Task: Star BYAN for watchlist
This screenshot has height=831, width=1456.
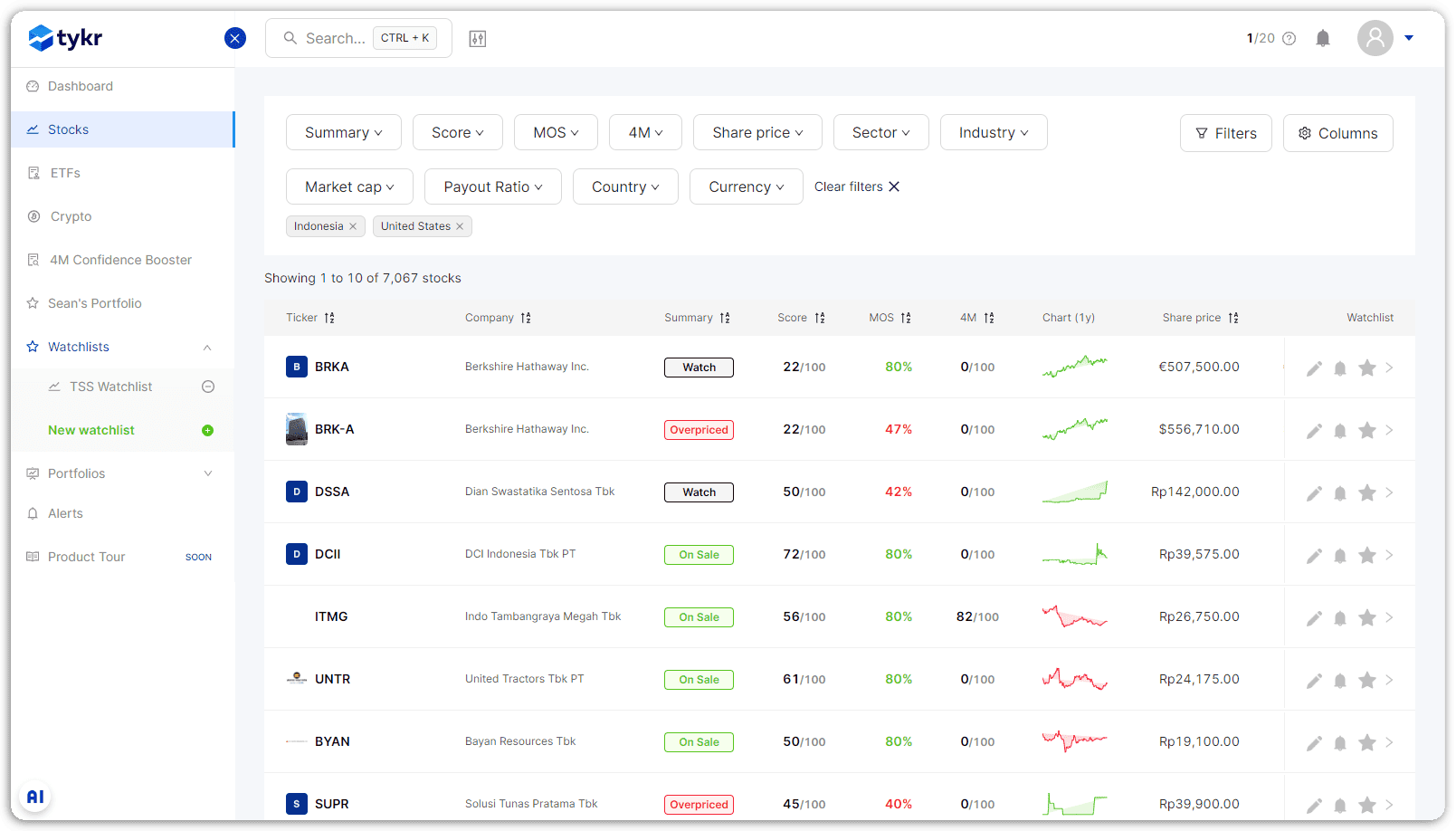Action: click(x=1367, y=742)
